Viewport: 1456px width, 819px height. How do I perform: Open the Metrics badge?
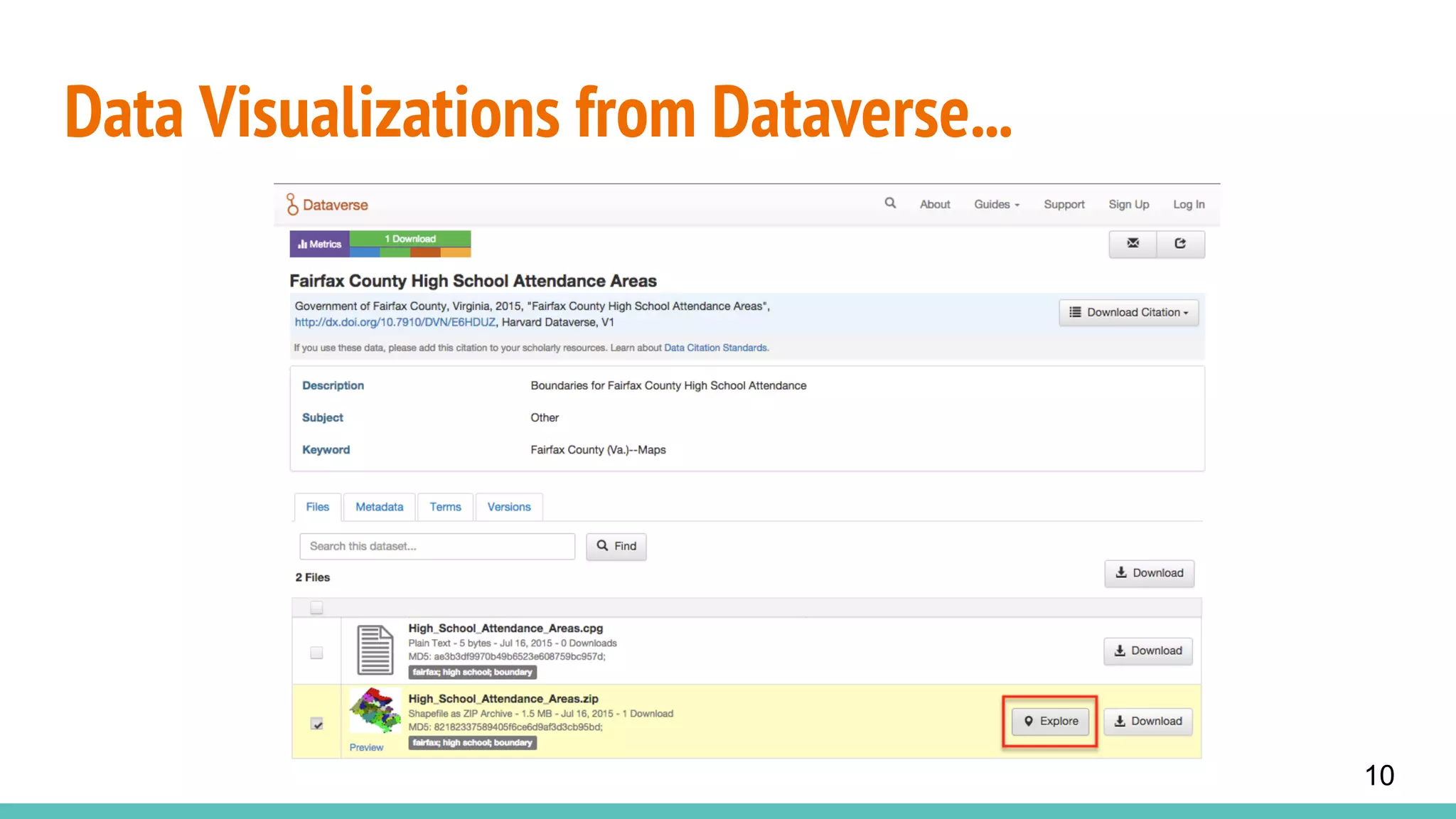(x=320, y=244)
